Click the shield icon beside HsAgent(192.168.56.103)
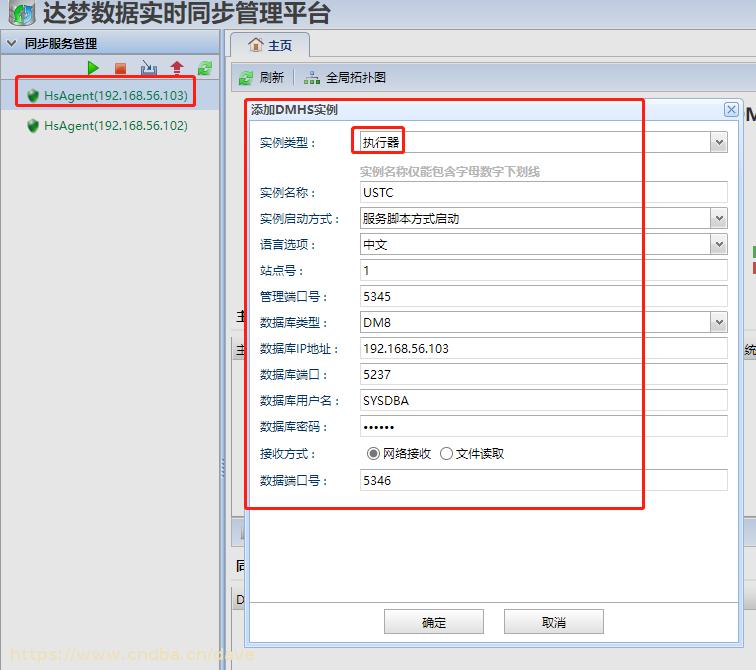 (x=33, y=95)
